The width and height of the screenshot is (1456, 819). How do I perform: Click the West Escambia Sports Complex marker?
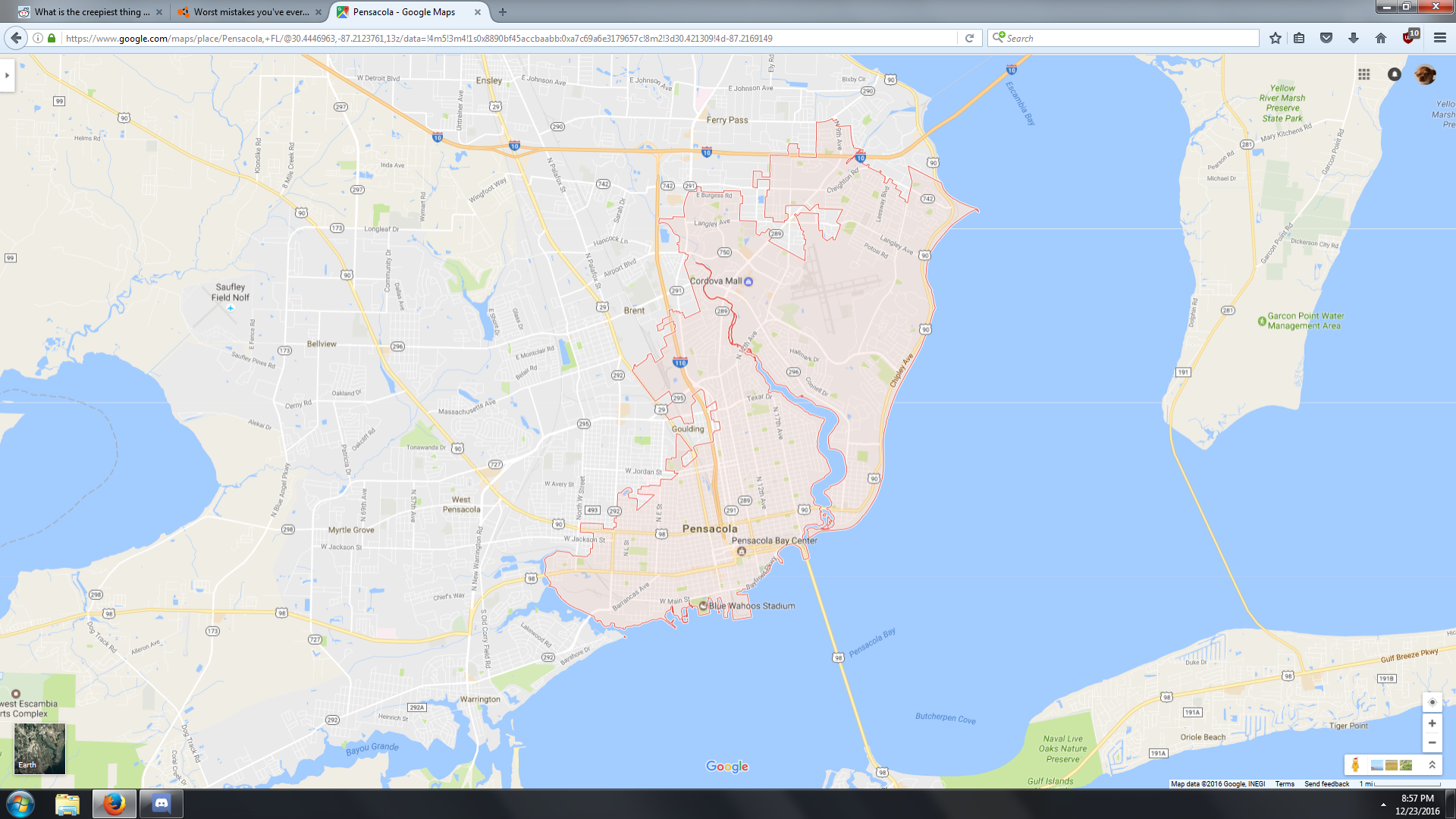coord(15,694)
